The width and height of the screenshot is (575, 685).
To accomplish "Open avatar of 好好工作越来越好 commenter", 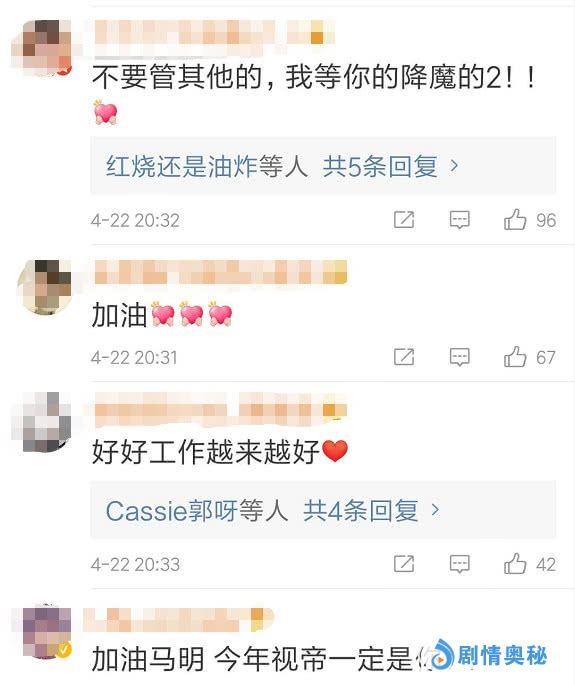I will tap(42, 422).
